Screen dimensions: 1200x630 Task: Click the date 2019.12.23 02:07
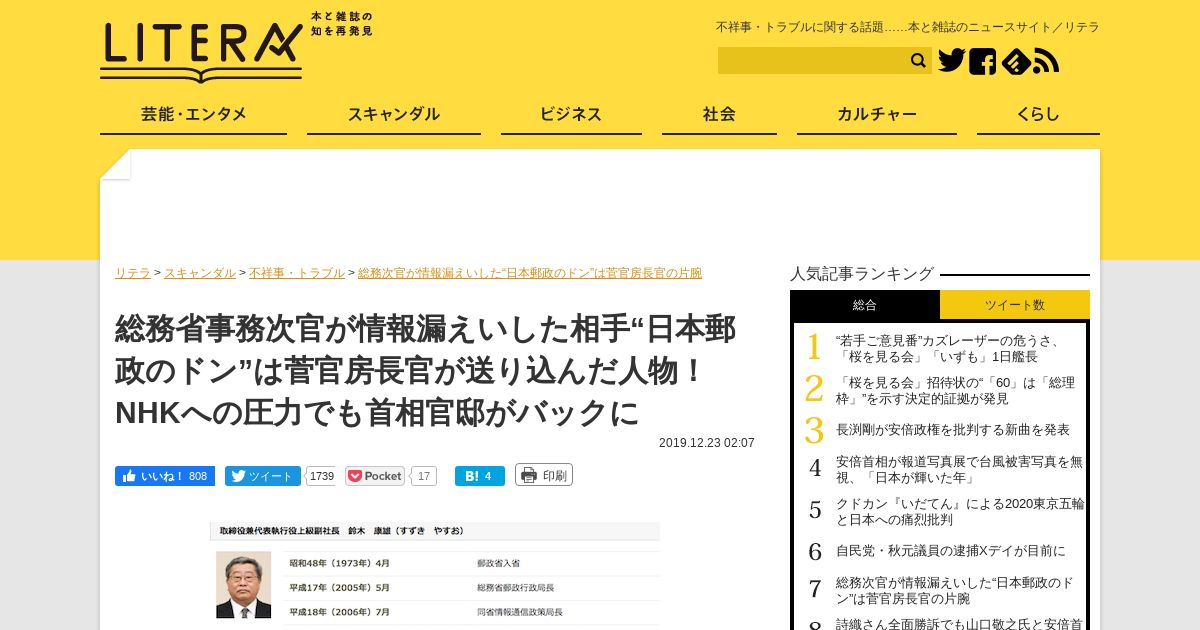point(707,443)
